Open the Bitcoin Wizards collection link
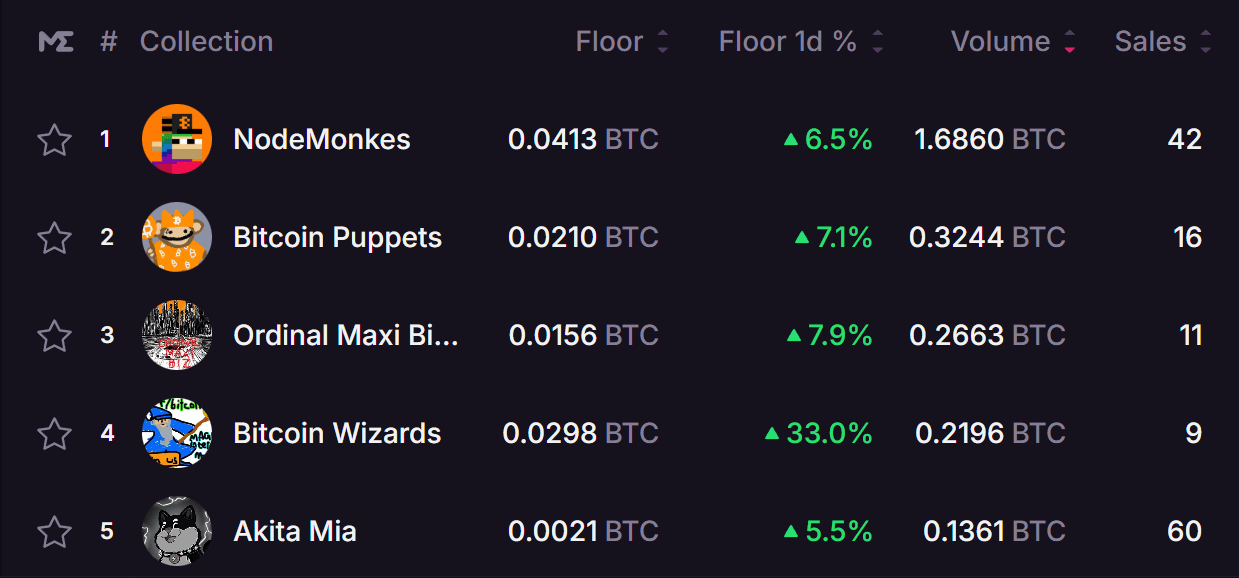 337,433
